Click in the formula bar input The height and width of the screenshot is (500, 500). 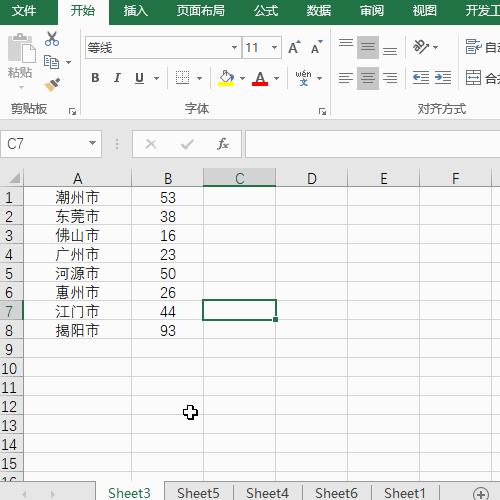click(x=373, y=144)
